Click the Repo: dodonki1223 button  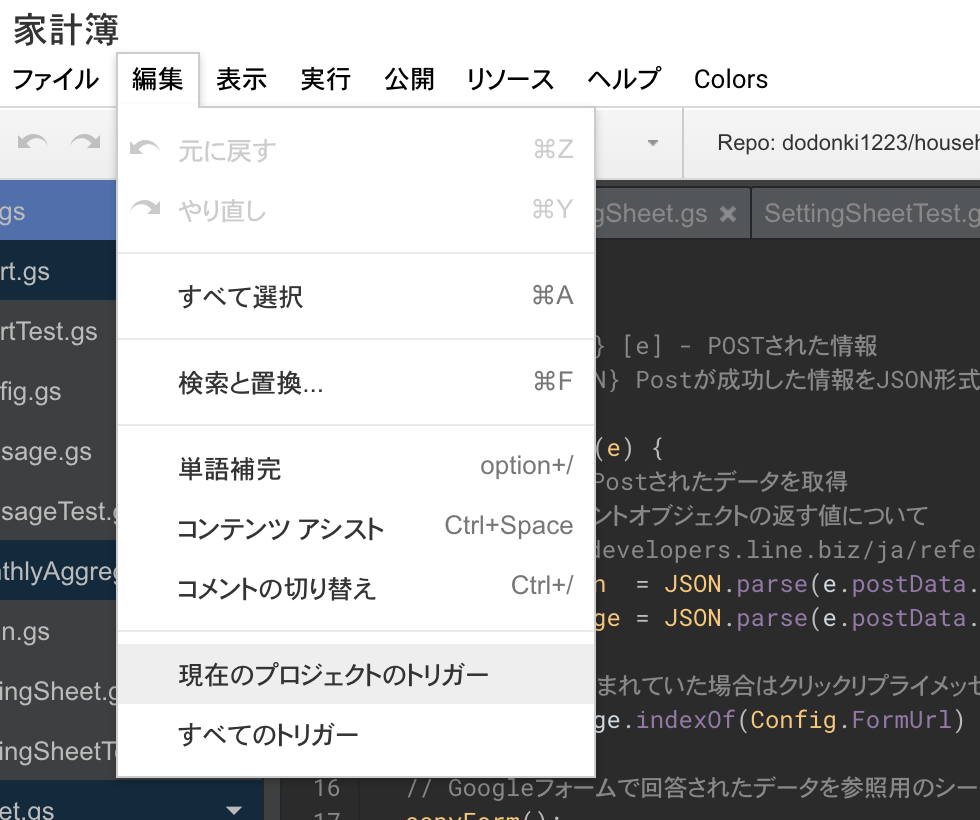click(x=846, y=143)
